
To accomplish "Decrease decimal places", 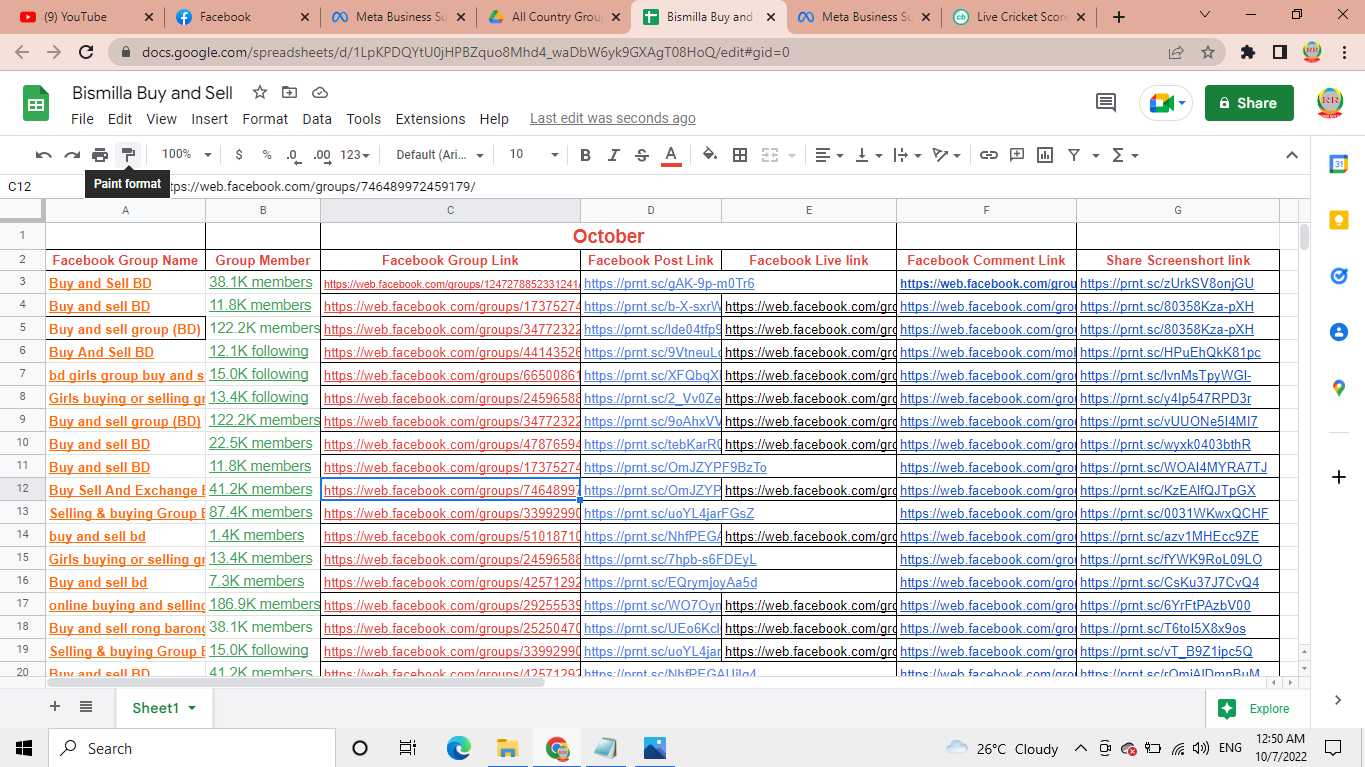I will click(293, 155).
